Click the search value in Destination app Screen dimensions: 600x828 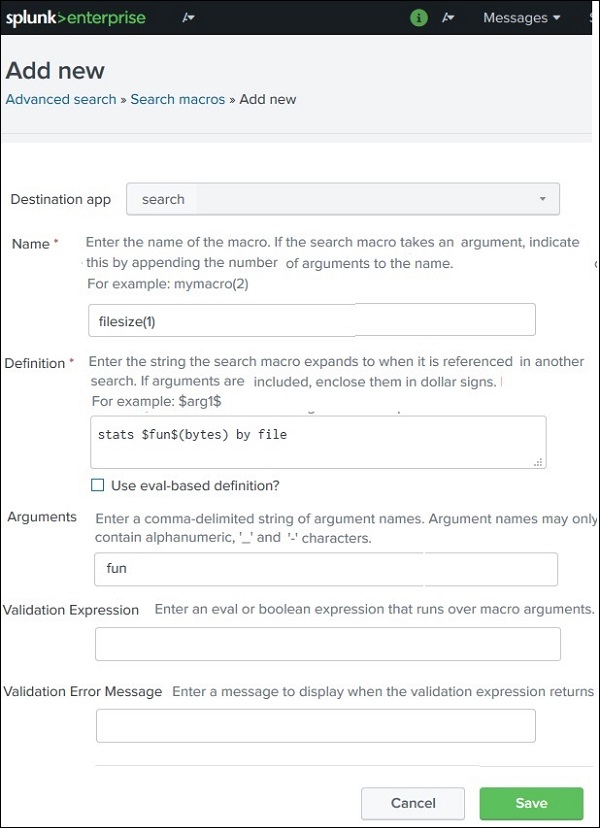pos(163,199)
